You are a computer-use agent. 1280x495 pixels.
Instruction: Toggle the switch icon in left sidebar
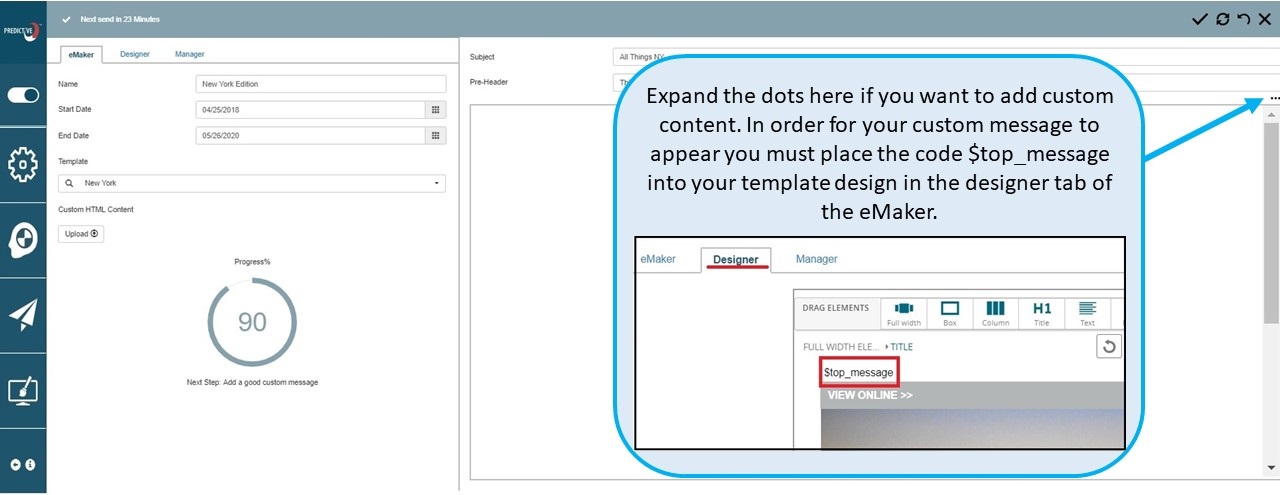[23, 95]
